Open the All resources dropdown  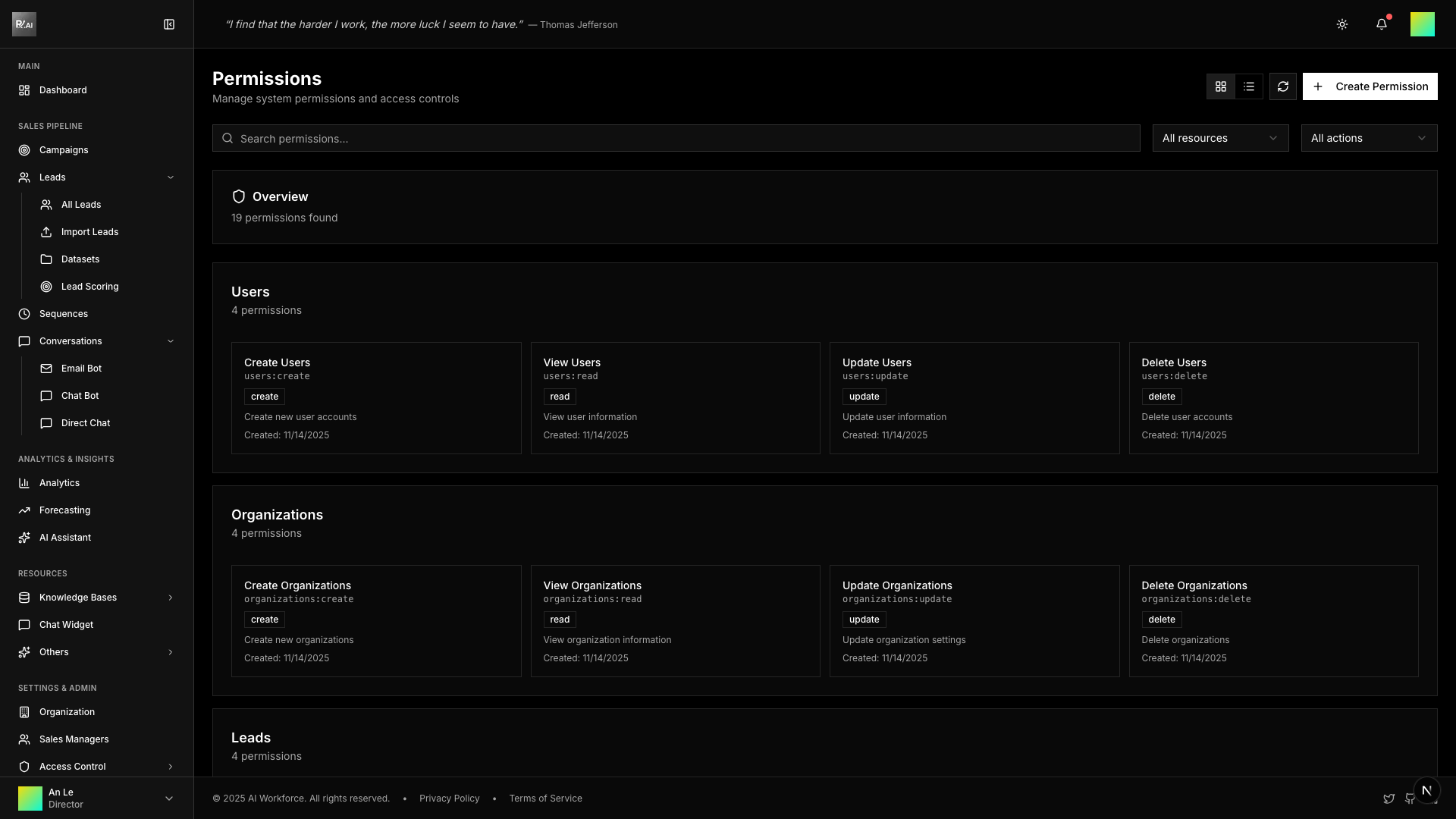1220,138
